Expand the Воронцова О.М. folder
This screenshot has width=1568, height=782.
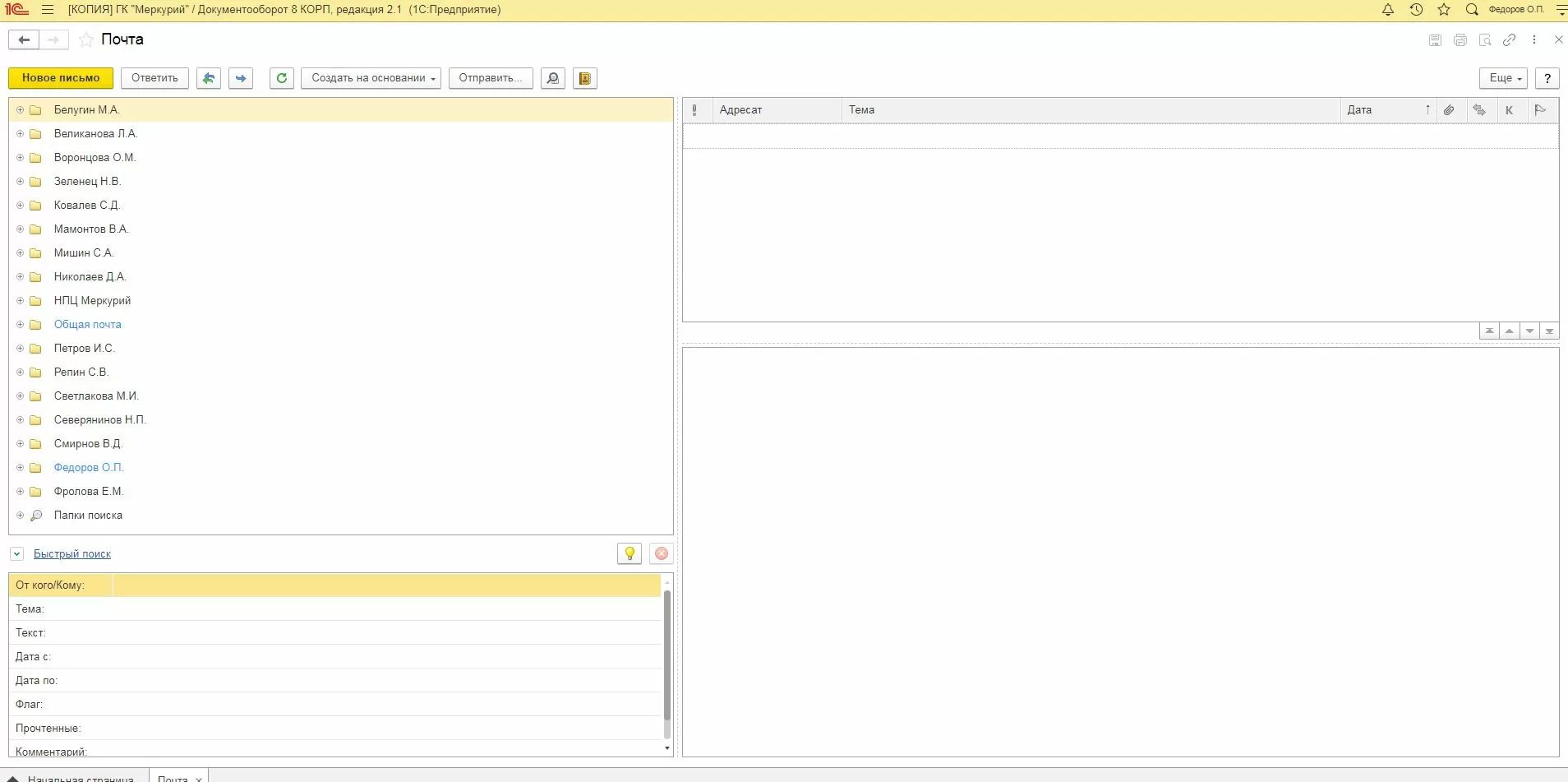click(21, 158)
